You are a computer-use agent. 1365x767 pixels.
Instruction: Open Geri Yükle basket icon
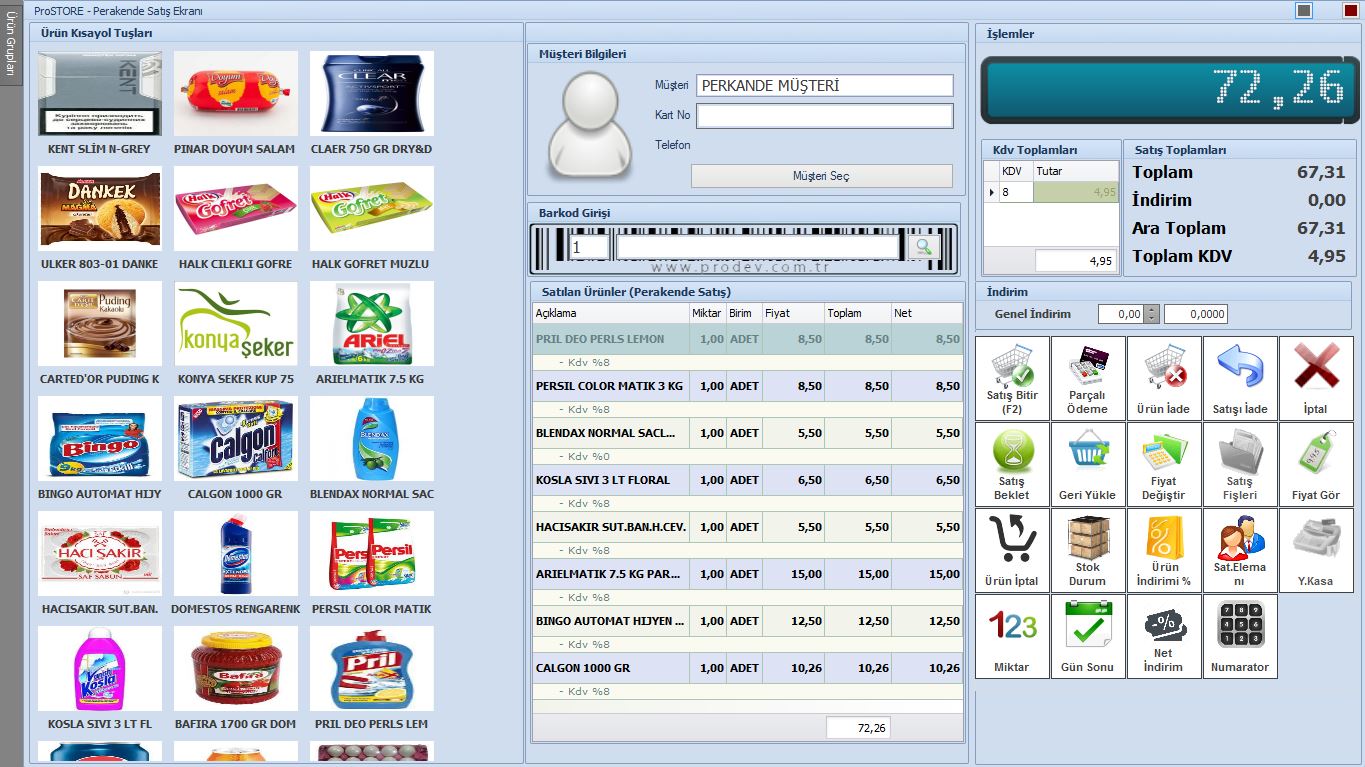point(1087,464)
